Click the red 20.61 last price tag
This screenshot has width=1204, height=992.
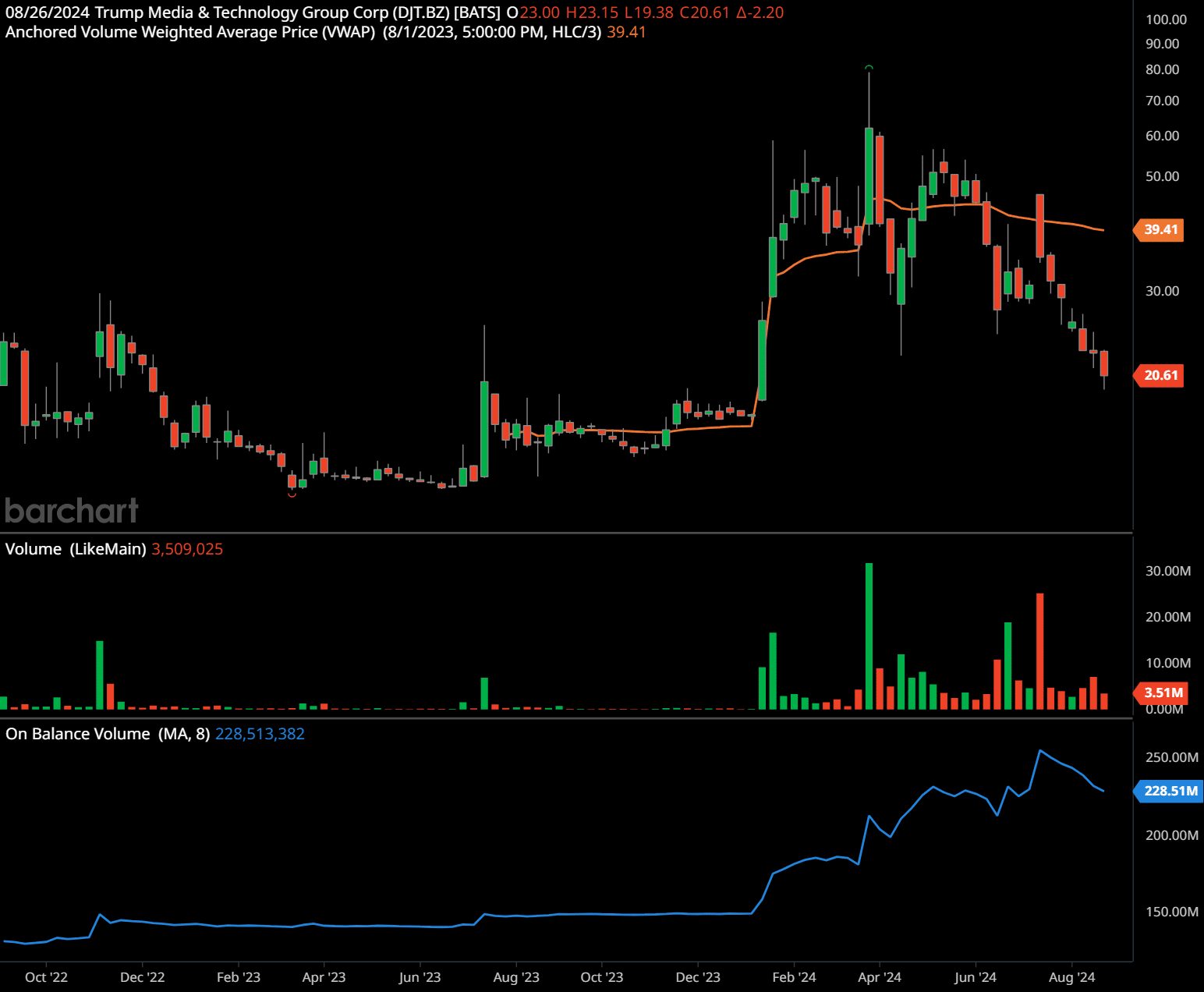tap(1160, 375)
